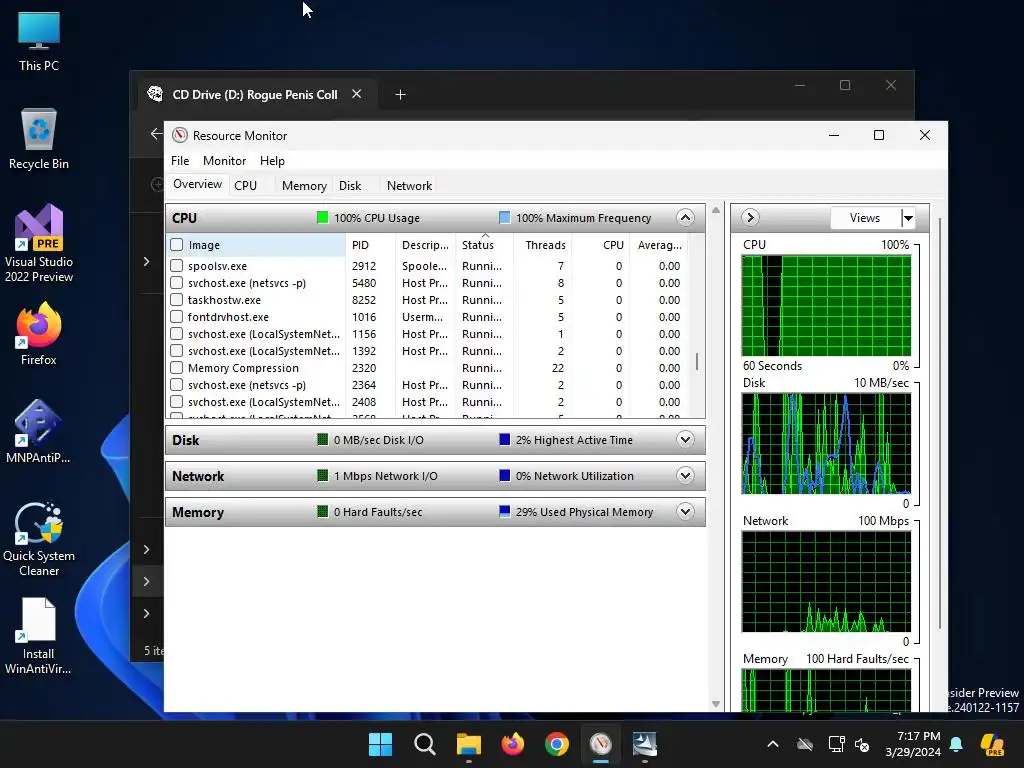The width and height of the screenshot is (1024, 768).
Task: Open the Monitor menu
Action: (224, 161)
